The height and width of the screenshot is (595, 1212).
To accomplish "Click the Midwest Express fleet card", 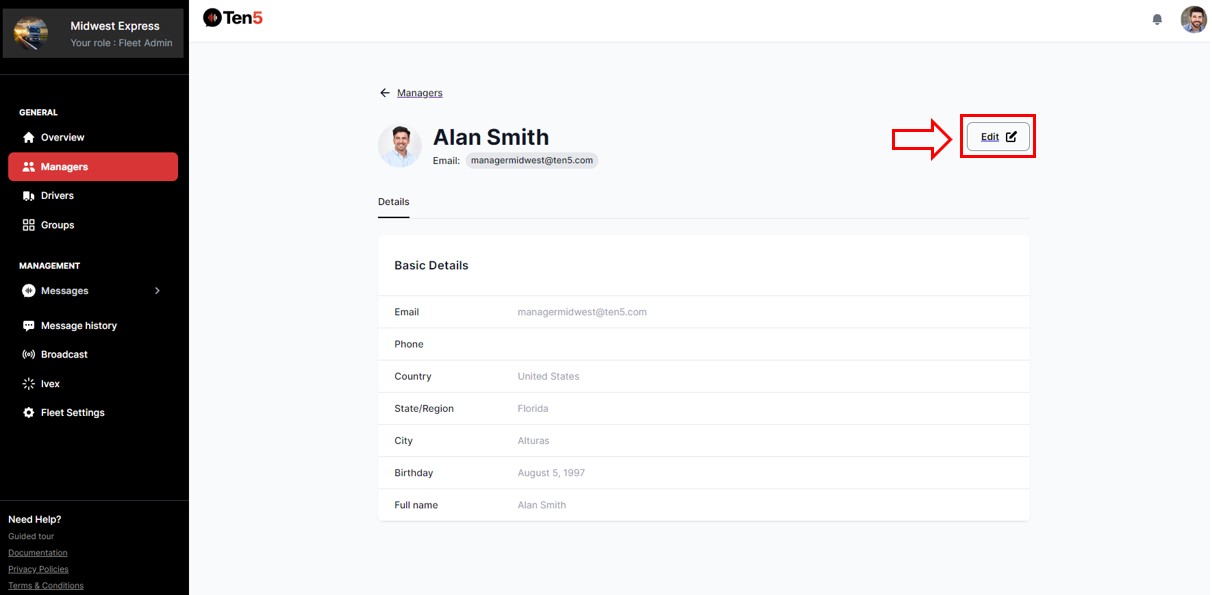I will (93, 33).
